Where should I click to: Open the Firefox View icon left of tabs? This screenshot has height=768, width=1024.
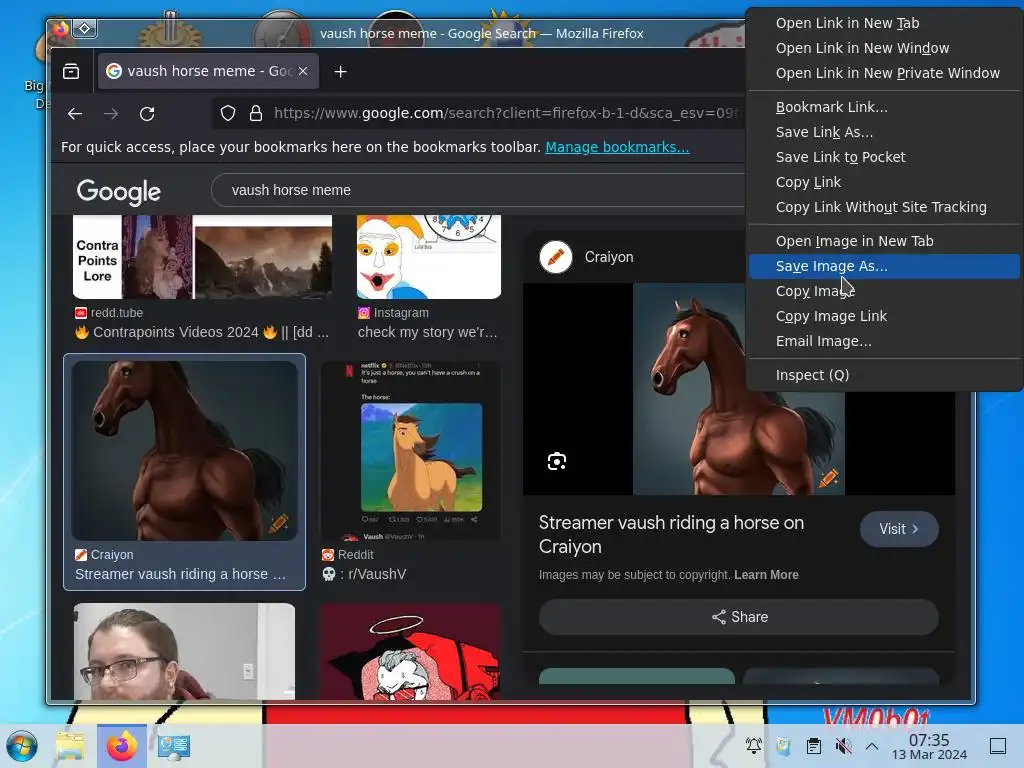point(71,71)
